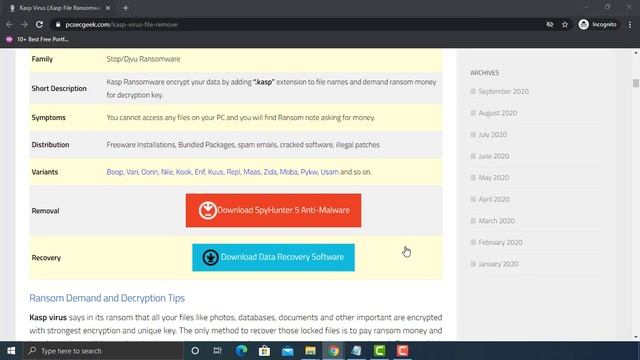Bookmark this page with the star icon
The image size is (640, 360).
(565, 24)
